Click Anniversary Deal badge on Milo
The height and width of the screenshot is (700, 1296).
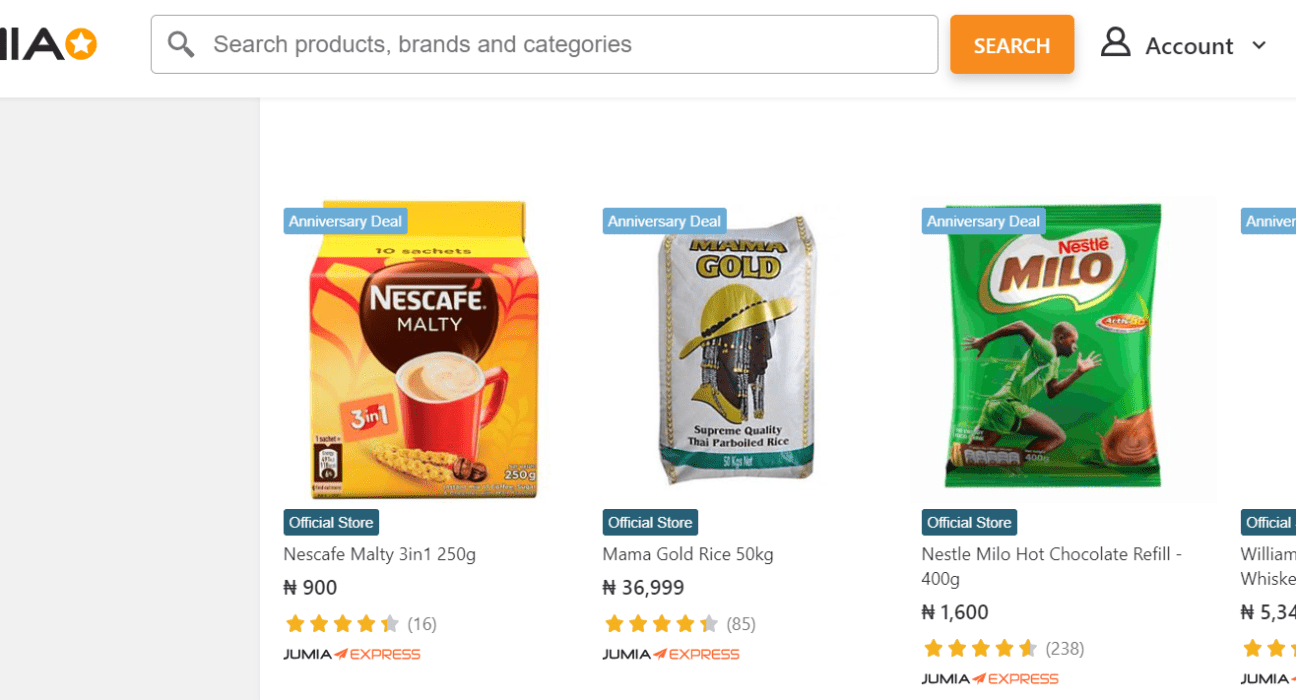pos(983,221)
